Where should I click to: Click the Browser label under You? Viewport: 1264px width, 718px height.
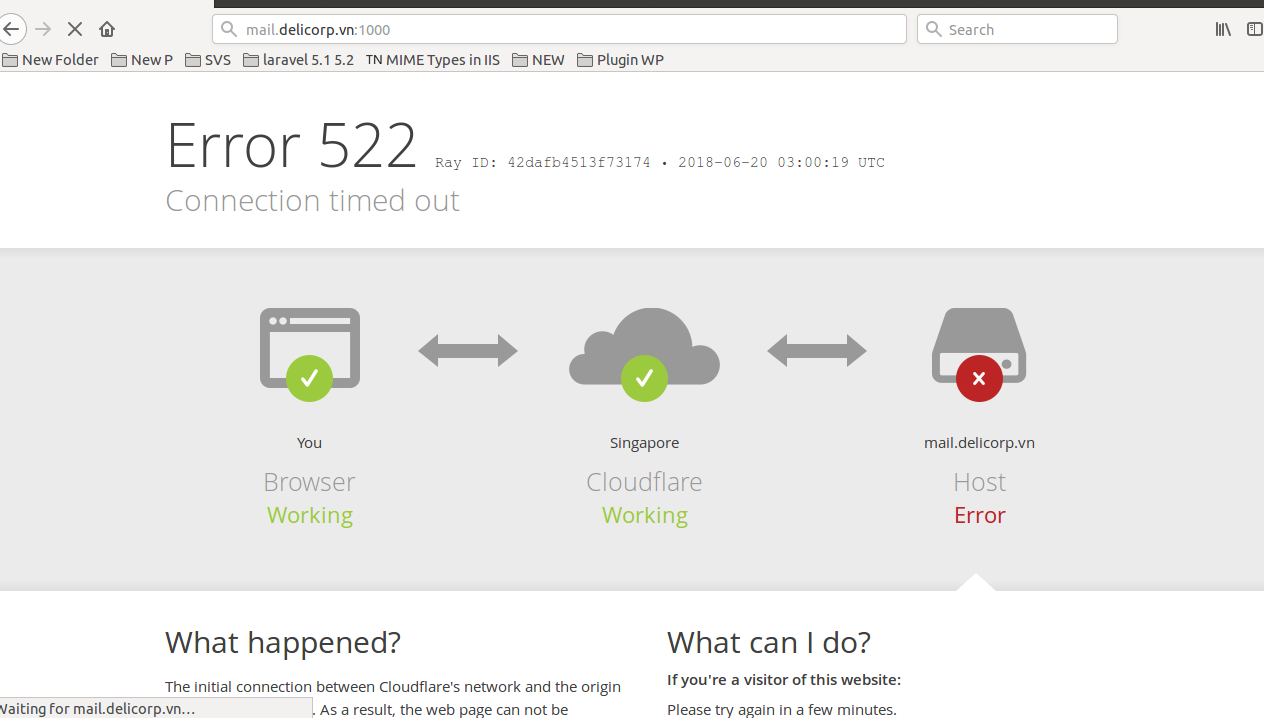click(309, 482)
